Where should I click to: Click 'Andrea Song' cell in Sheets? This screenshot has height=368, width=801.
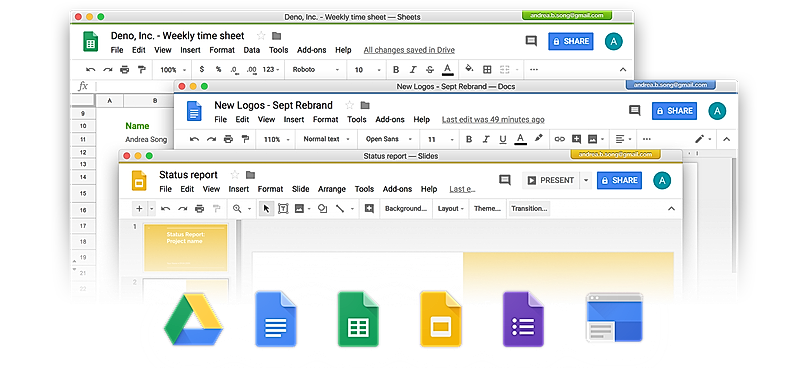point(146,140)
